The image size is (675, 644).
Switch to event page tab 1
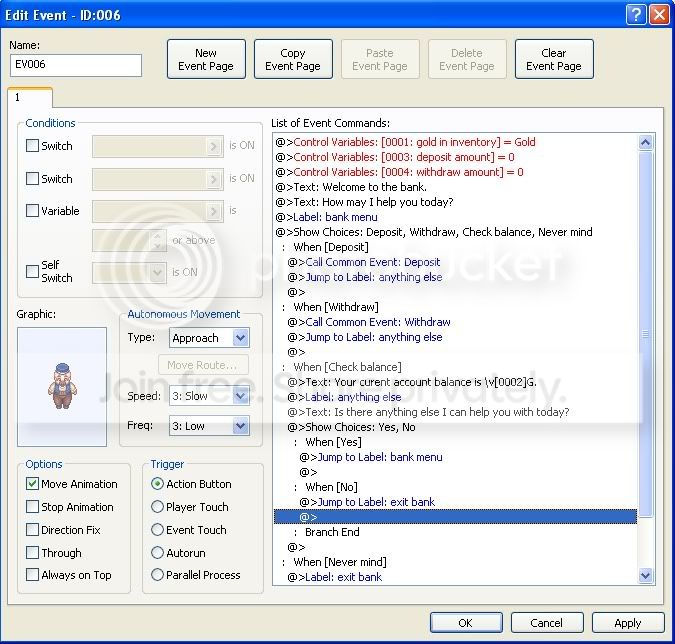29,98
